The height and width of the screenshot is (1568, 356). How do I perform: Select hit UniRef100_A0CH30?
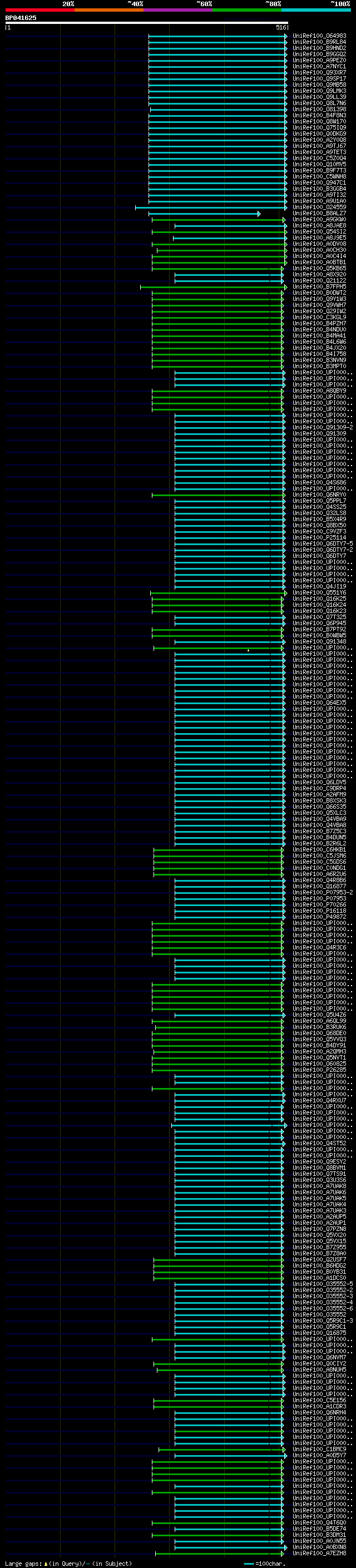(x=319, y=250)
